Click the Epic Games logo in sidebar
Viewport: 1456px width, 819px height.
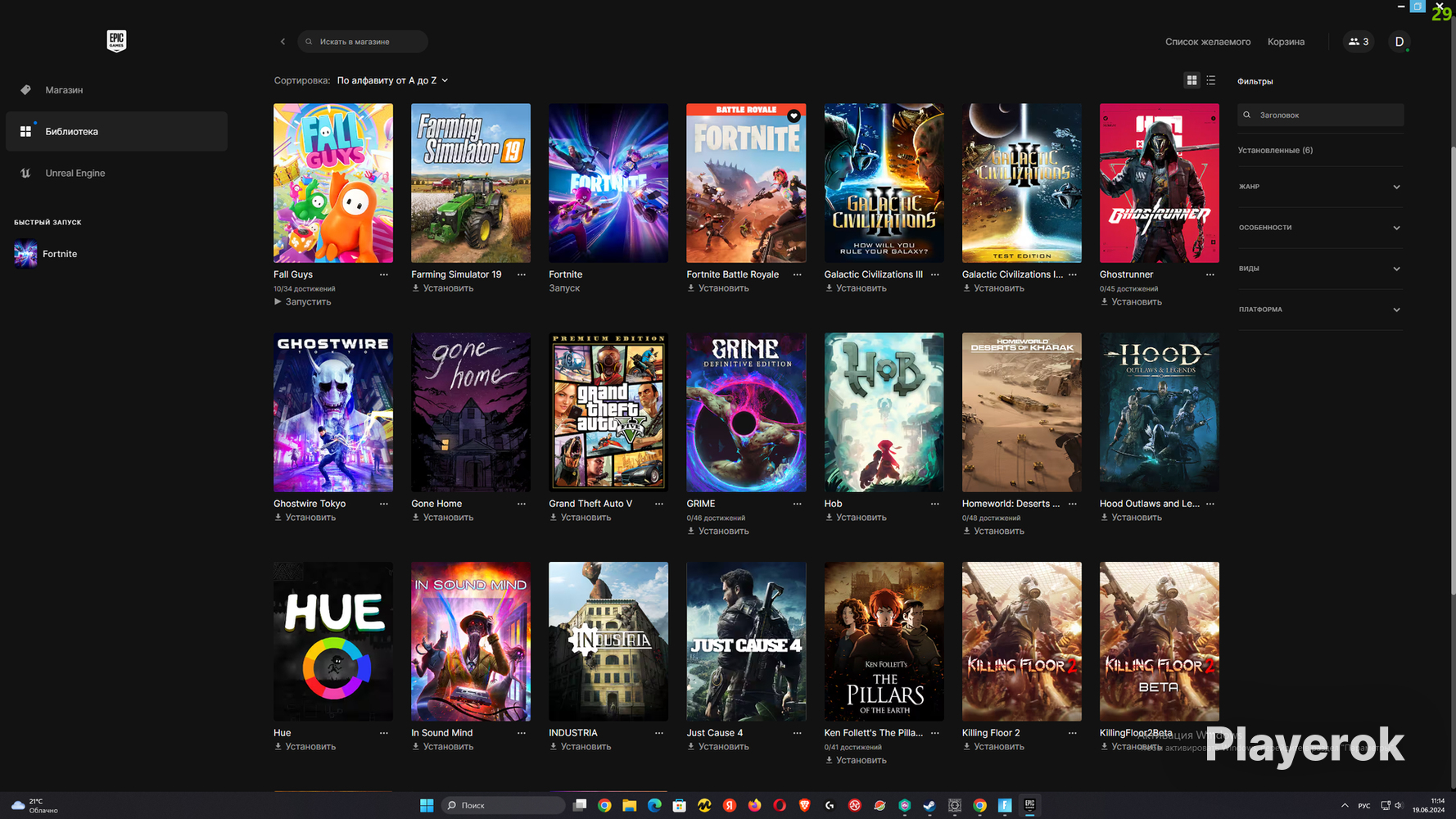point(116,41)
